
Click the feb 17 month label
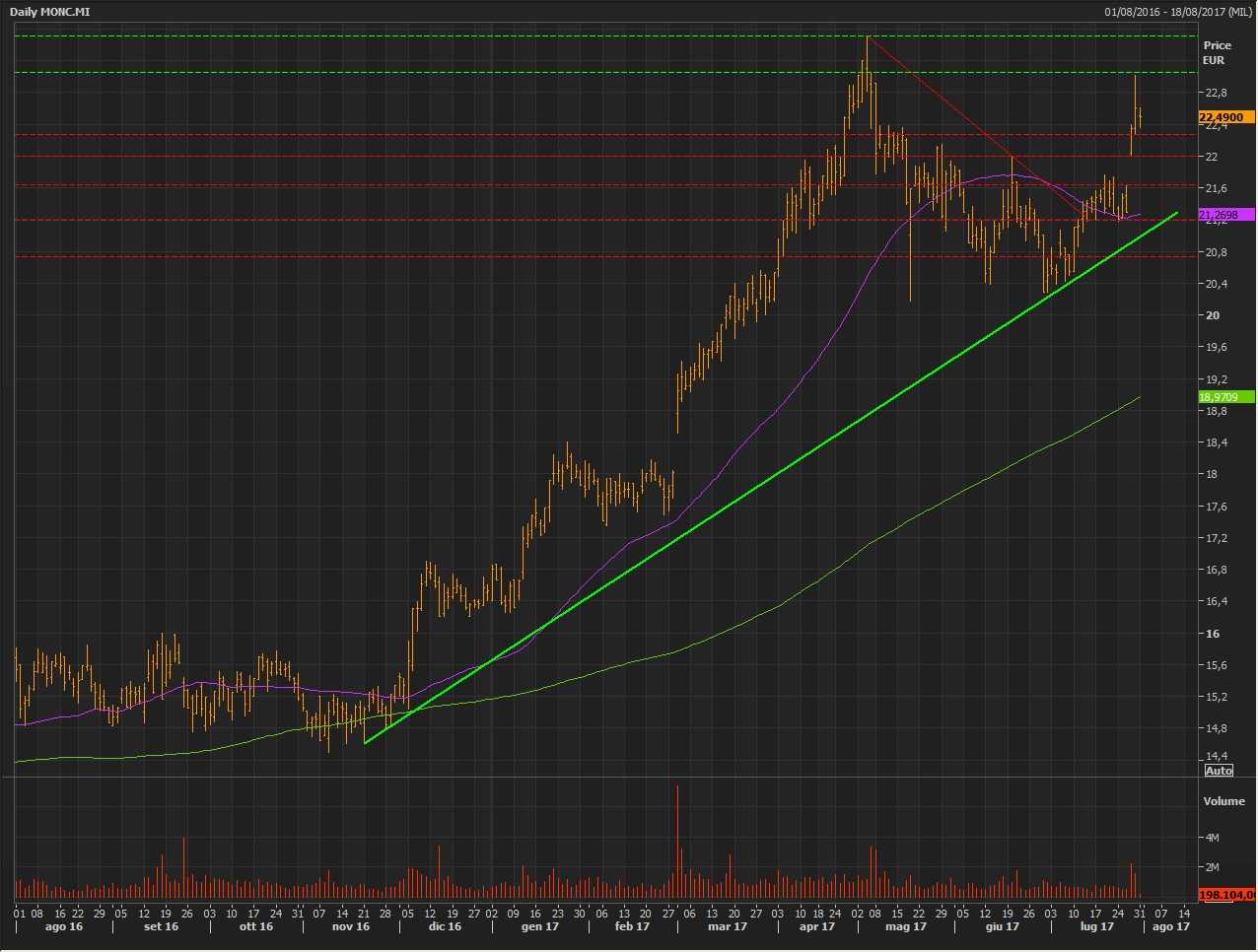(x=632, y=926)
